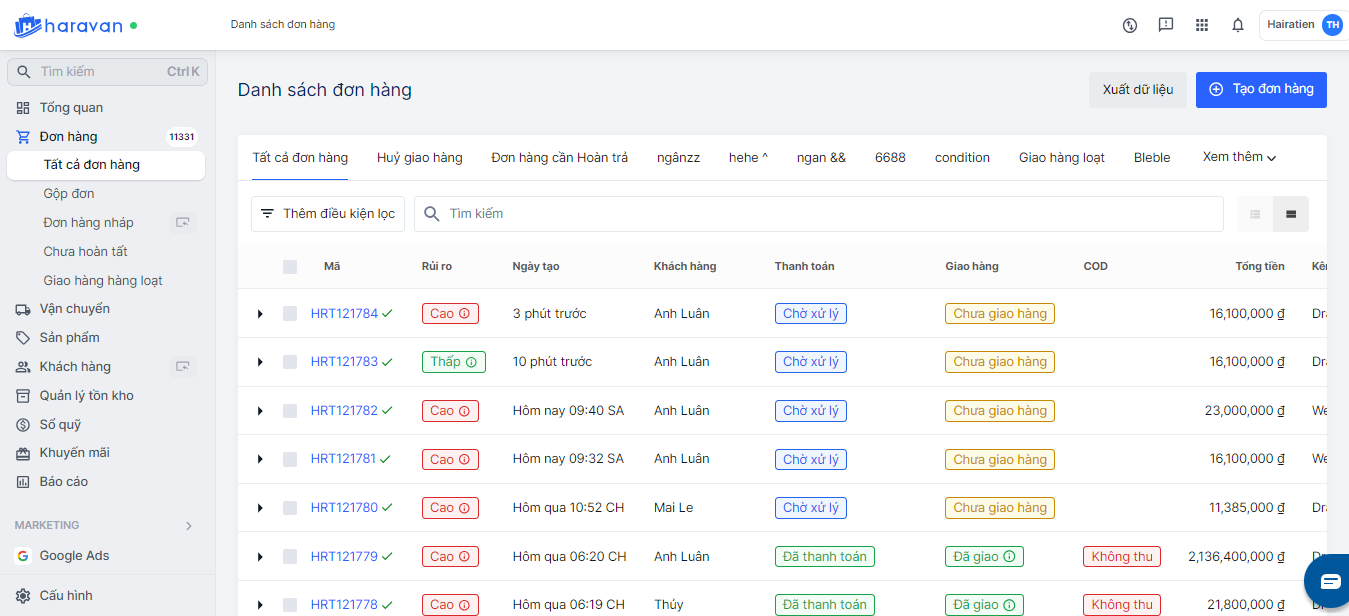This screenshot has width=1349, height=616.
Task: Expand the MARKETING section arrow
Action: (x=189, y=526)
